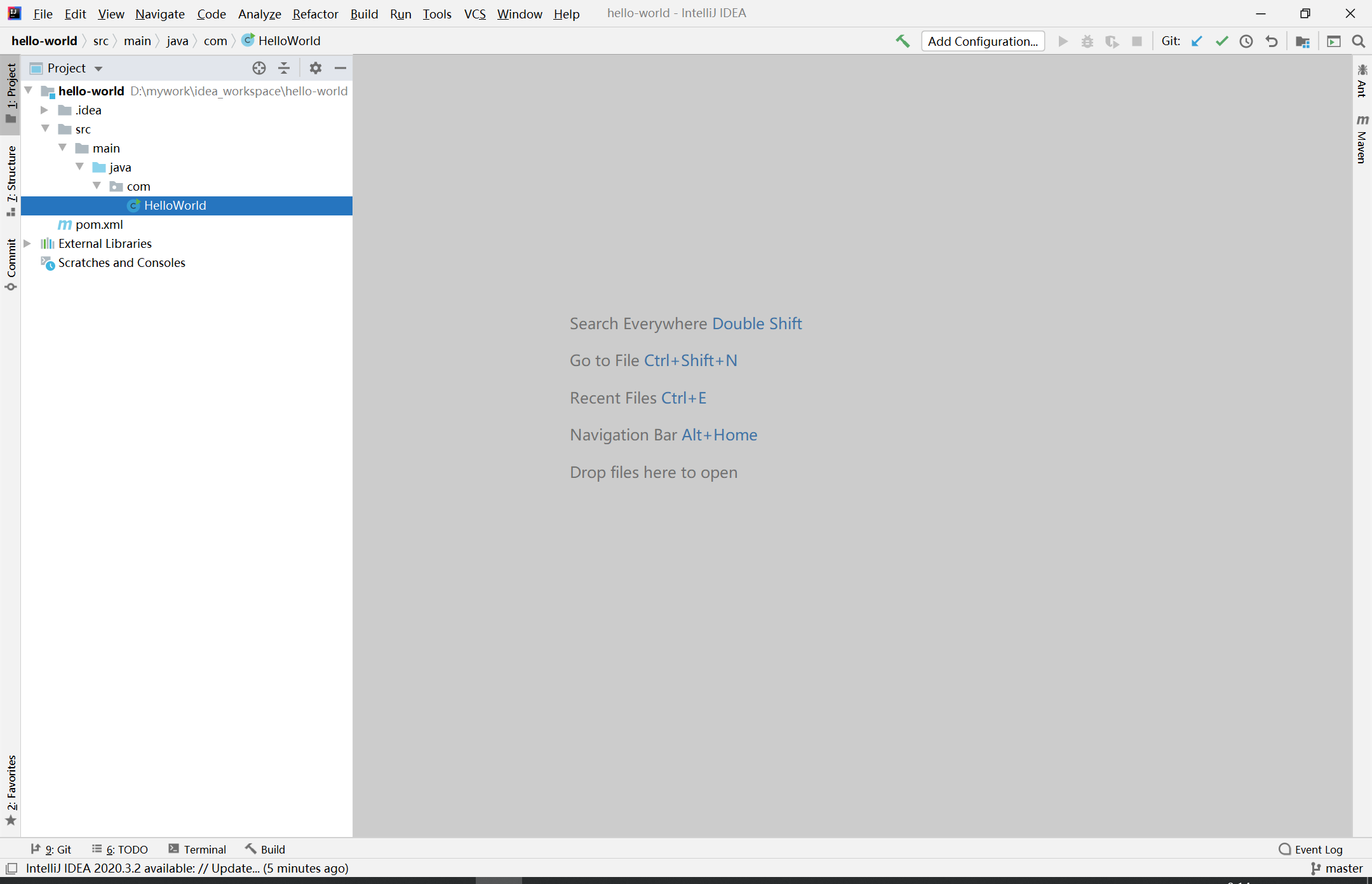This screenshot has height=884, width=1372.
Task: Collapse the java folder arrow
Action: 80,167
